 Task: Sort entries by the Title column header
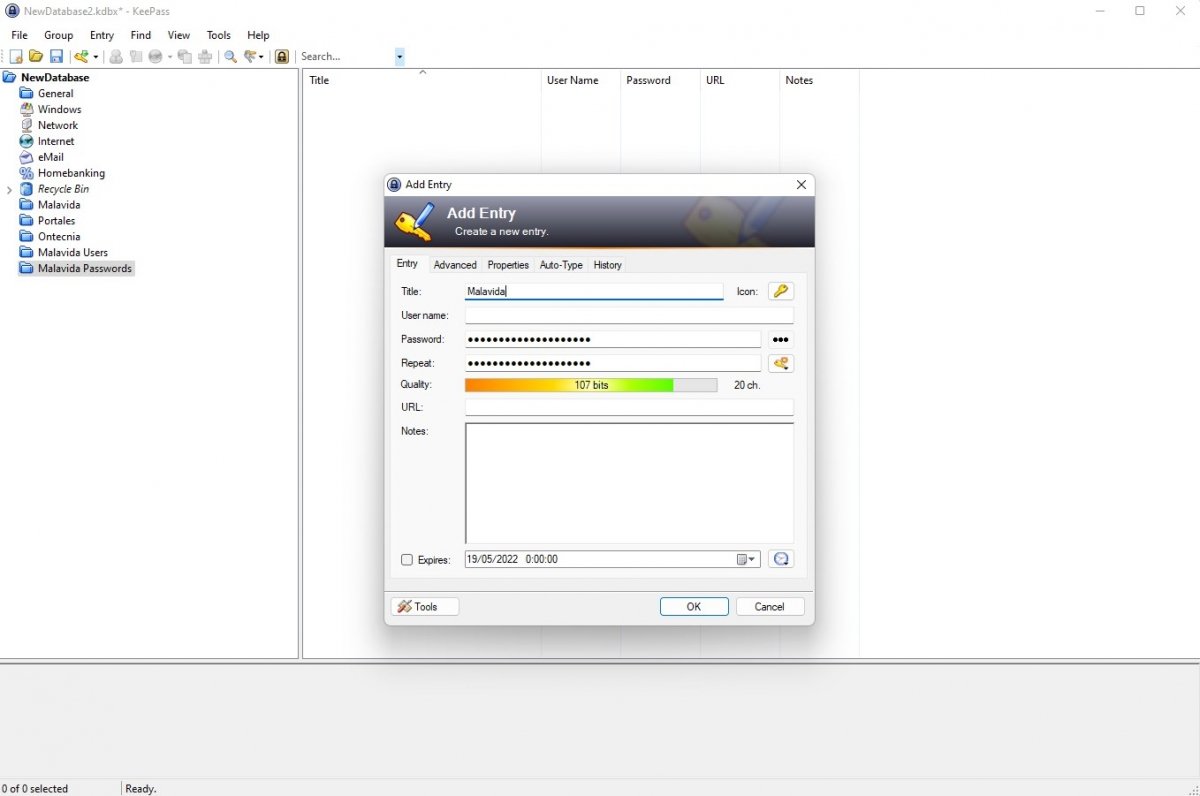421,80
